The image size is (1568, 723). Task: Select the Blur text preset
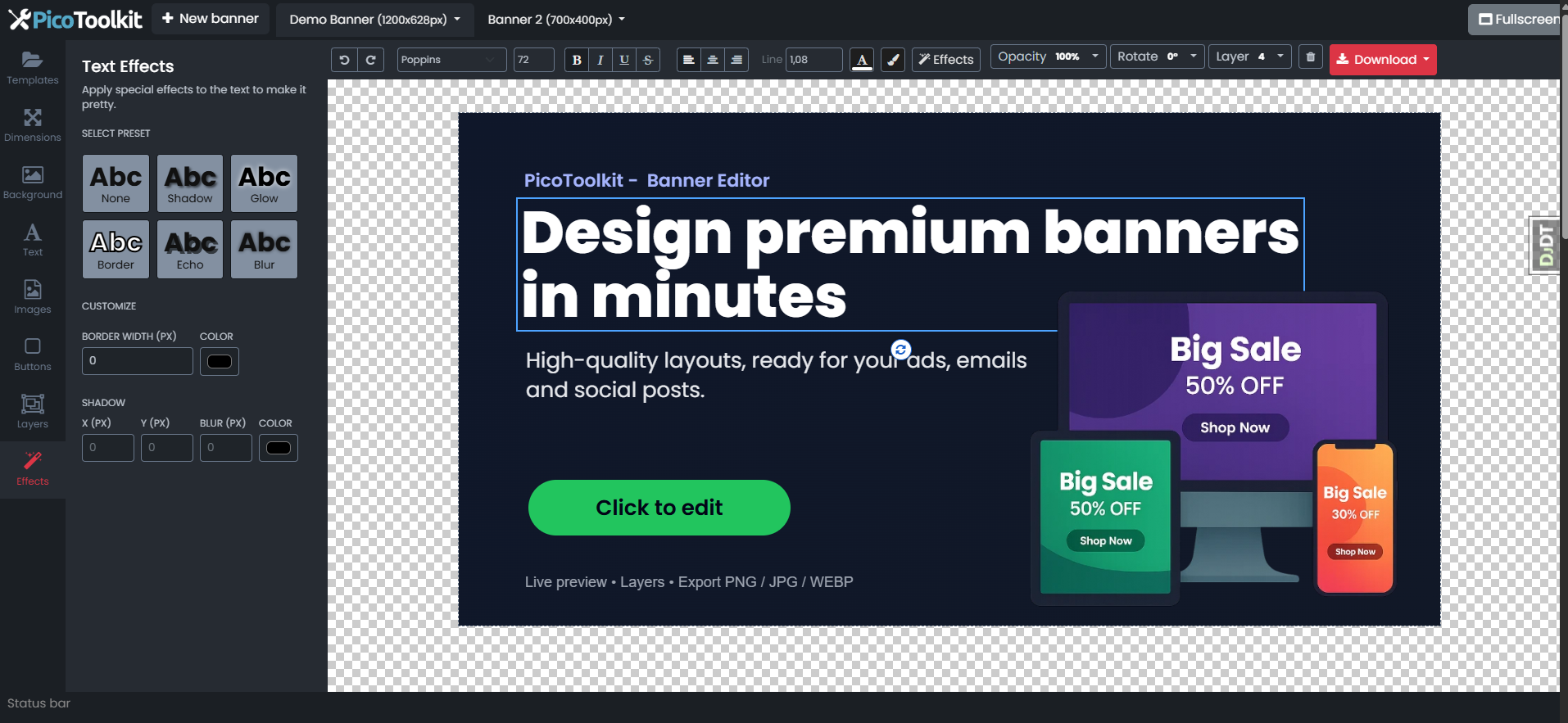[264, 249]
